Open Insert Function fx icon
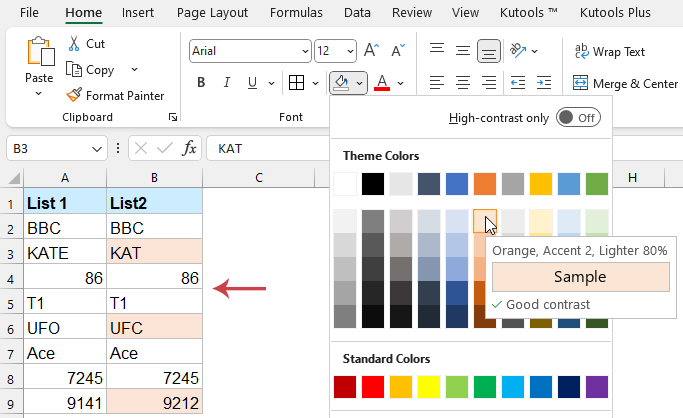This screenshot has height=418, width=683. (x=189, y=148)
